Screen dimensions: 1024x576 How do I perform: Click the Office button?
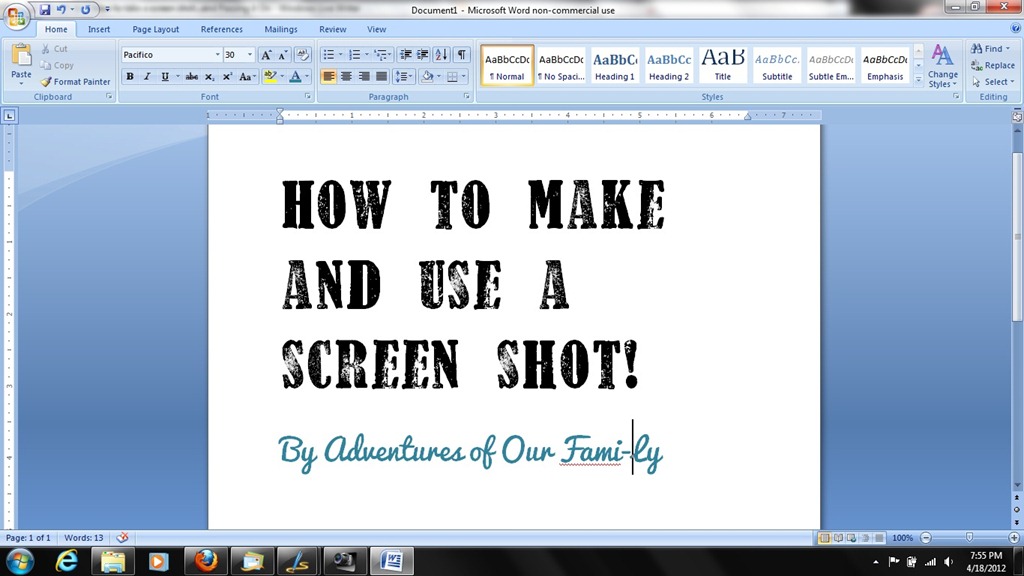[x=17, y=16]
